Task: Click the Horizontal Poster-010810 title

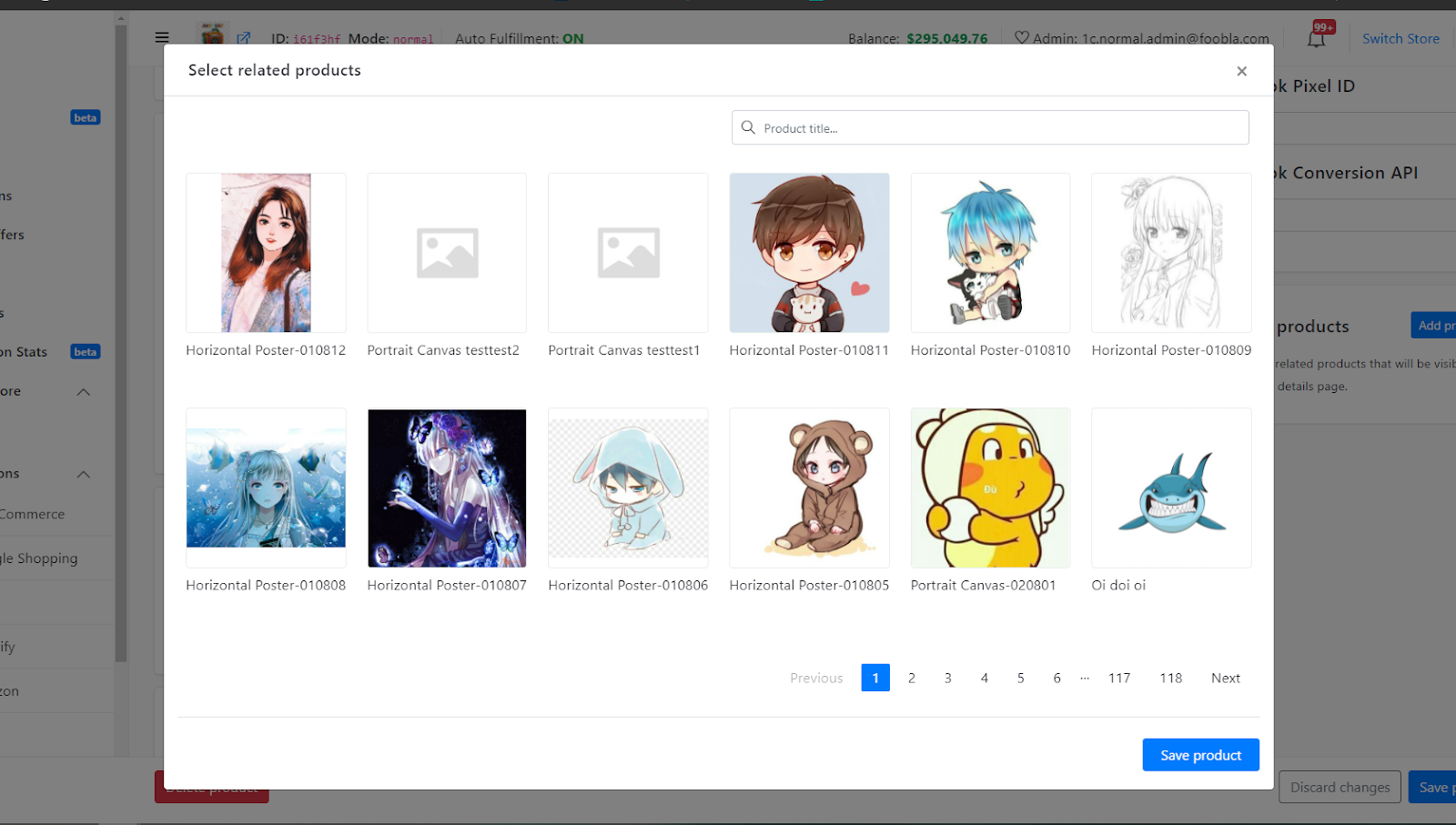Action: (x=990, y=350)
